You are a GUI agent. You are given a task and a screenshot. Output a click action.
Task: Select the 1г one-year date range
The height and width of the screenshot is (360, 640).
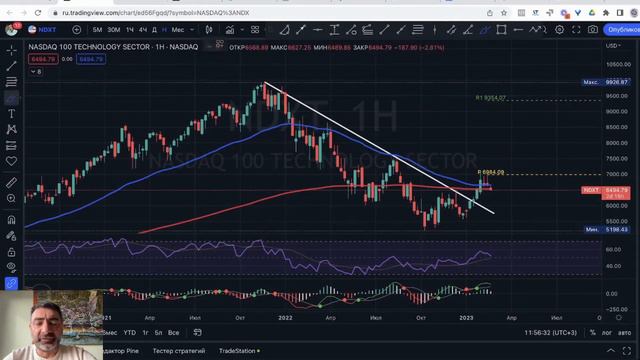[x=146, y=333]
